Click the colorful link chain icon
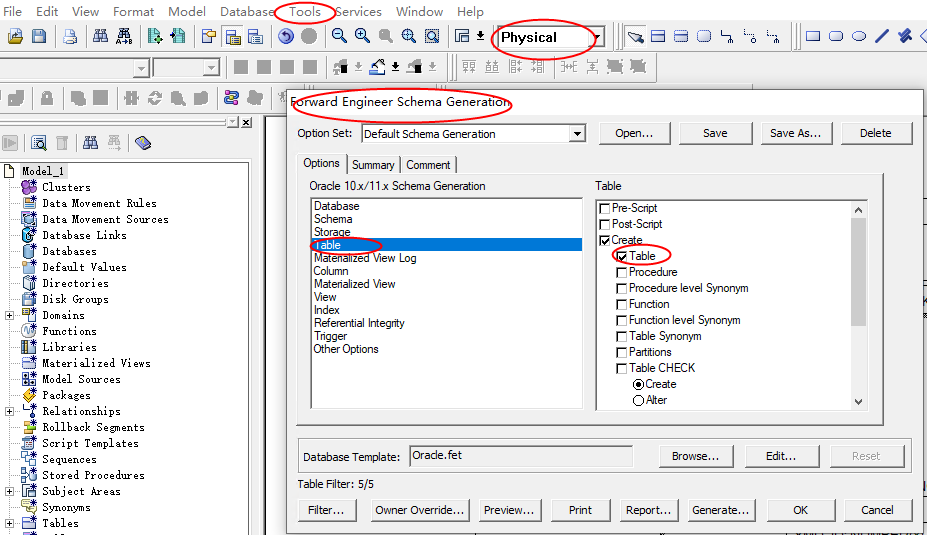The image size is (927, 535). pos(231,98)
